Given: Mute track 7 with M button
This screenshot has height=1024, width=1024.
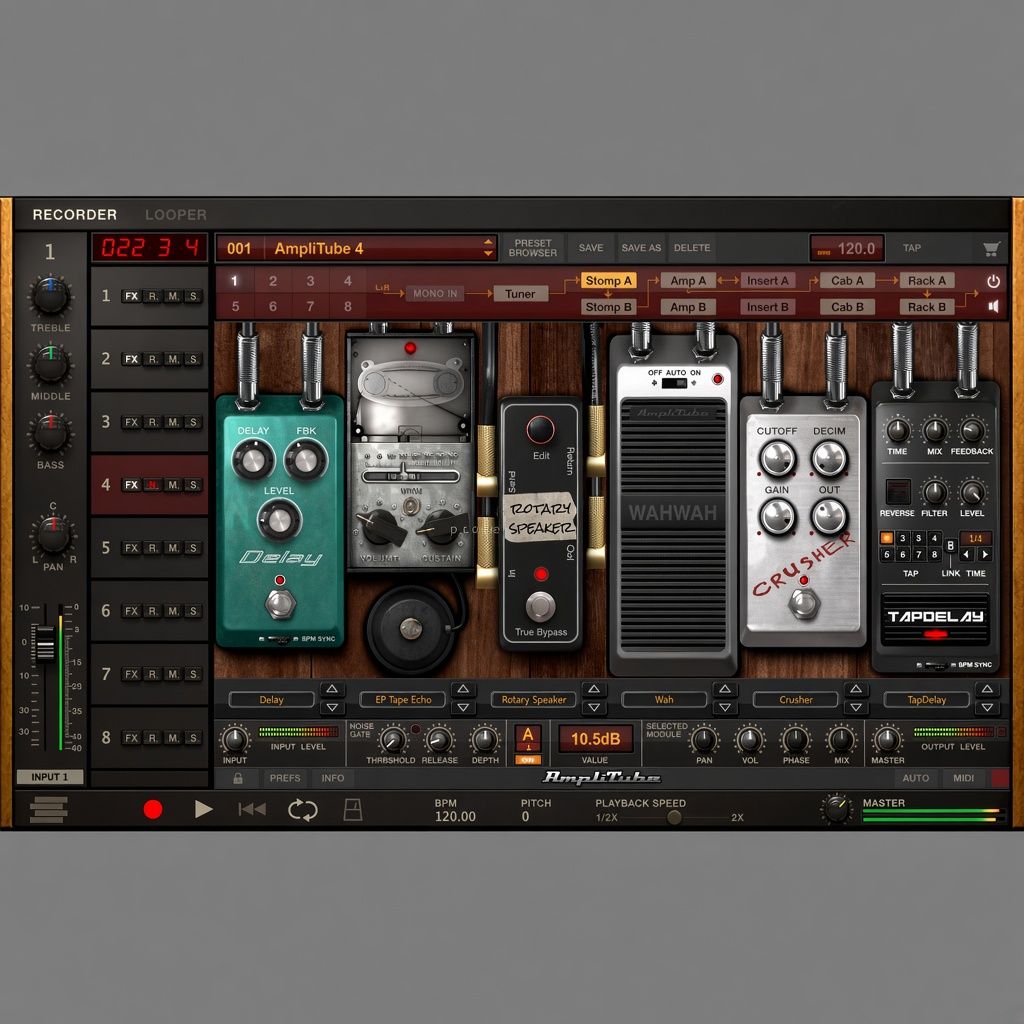Looking at the screenshot, I should click(172, 674).
